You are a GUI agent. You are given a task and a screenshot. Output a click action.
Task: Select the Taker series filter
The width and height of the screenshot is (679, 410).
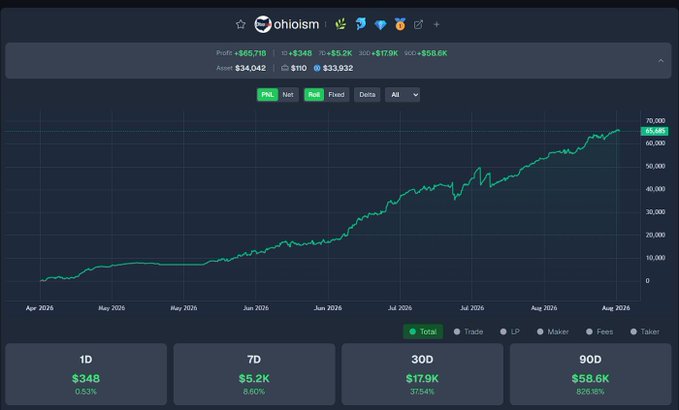(645, 332)
